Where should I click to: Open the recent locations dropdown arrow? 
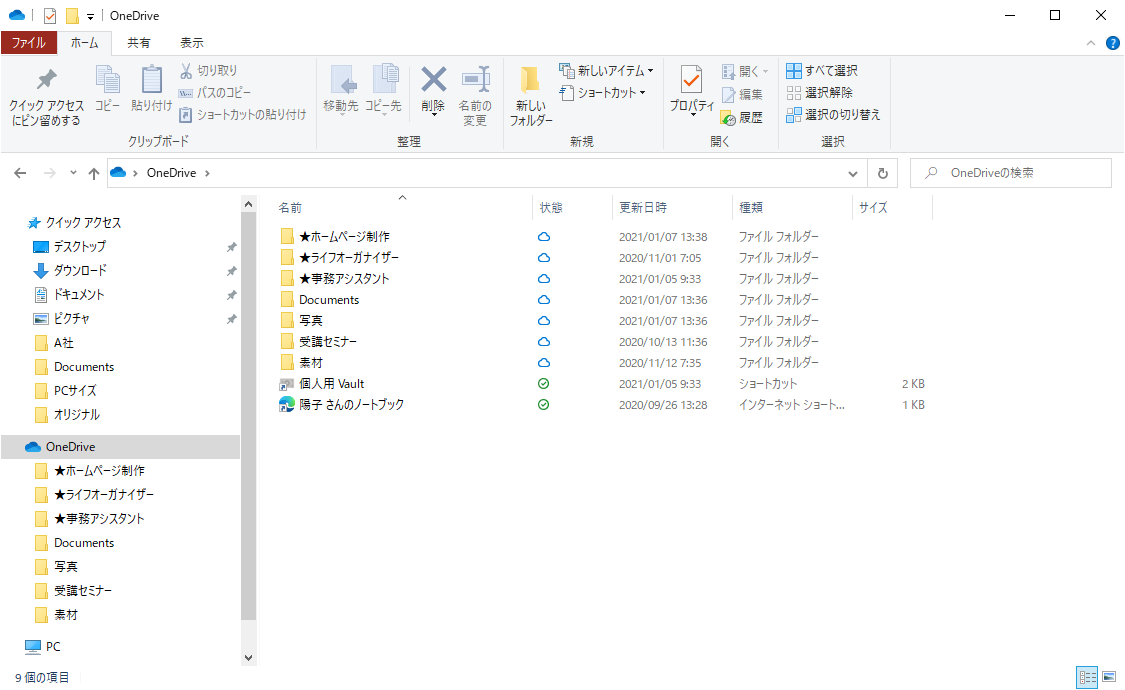73,173
